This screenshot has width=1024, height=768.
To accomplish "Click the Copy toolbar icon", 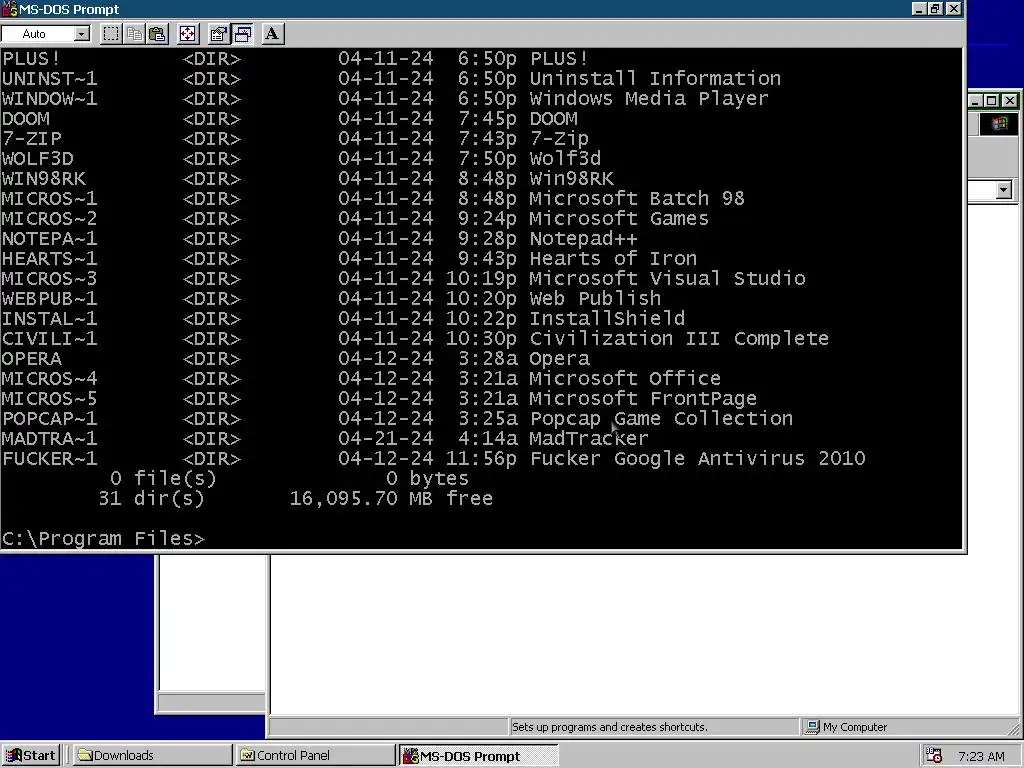I will pos(135,34).
